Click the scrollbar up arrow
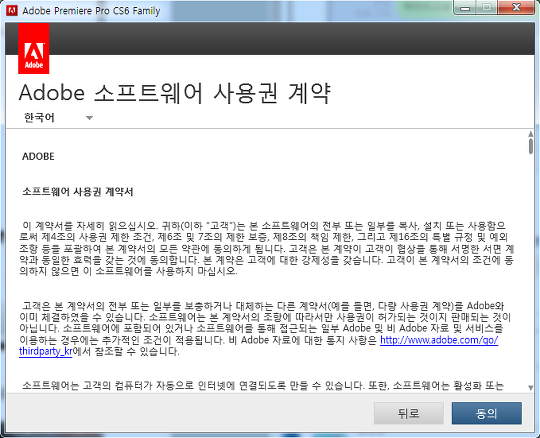The height and width of the screenshot is (438, 540). pos(531,134)
